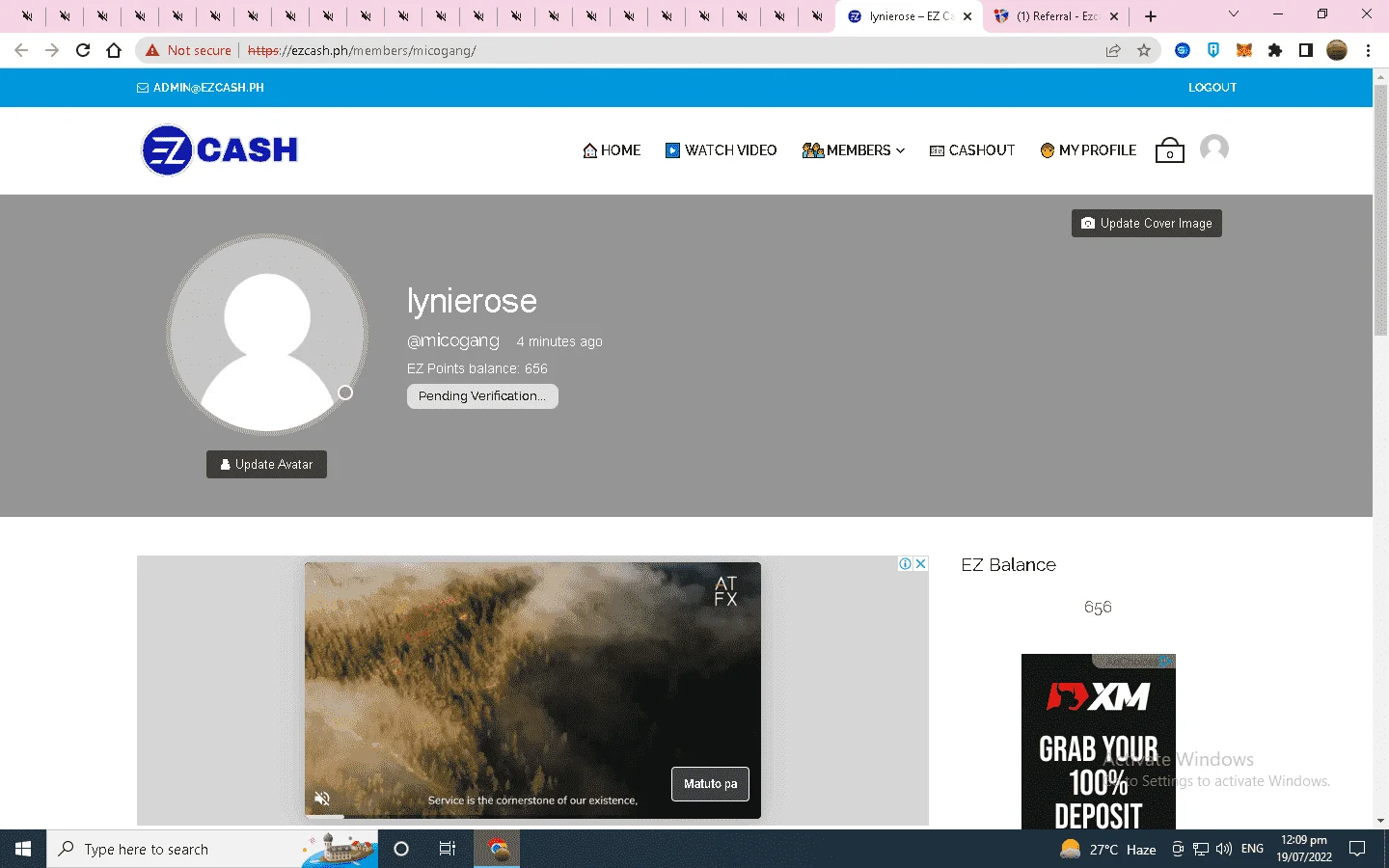Close the Referral tab
Screen dimensions: 1389x868
coord(1114,16)
